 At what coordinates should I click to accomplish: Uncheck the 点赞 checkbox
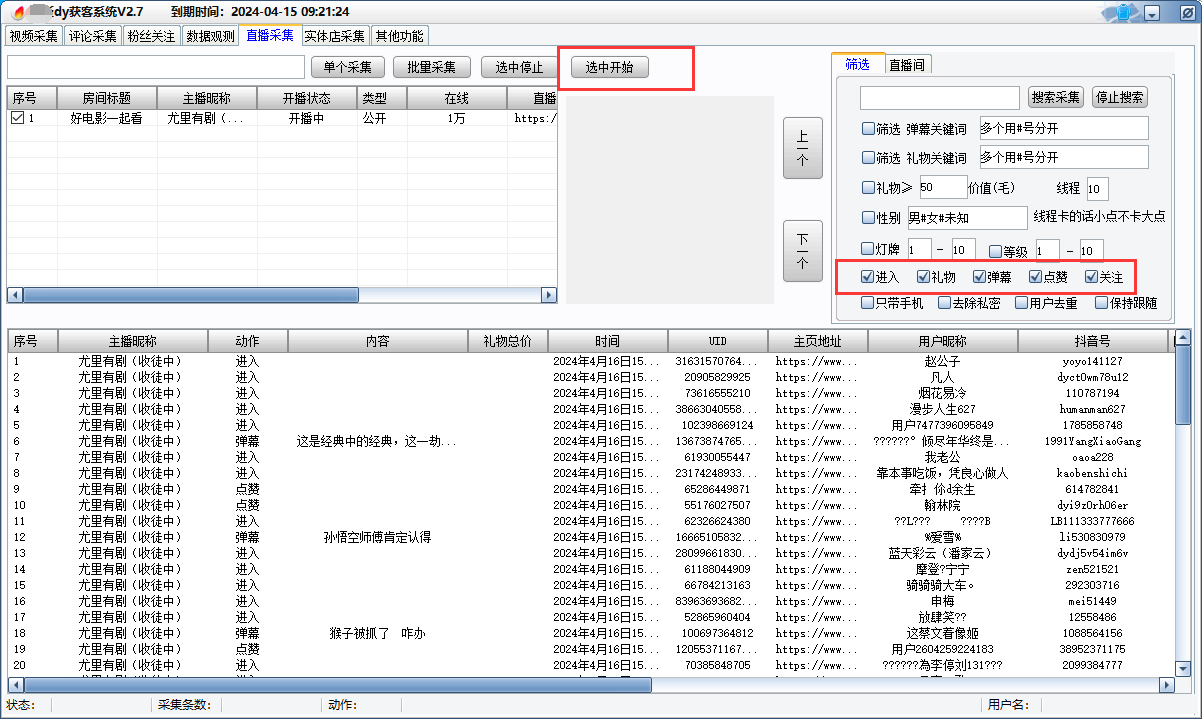[1035, 277]
